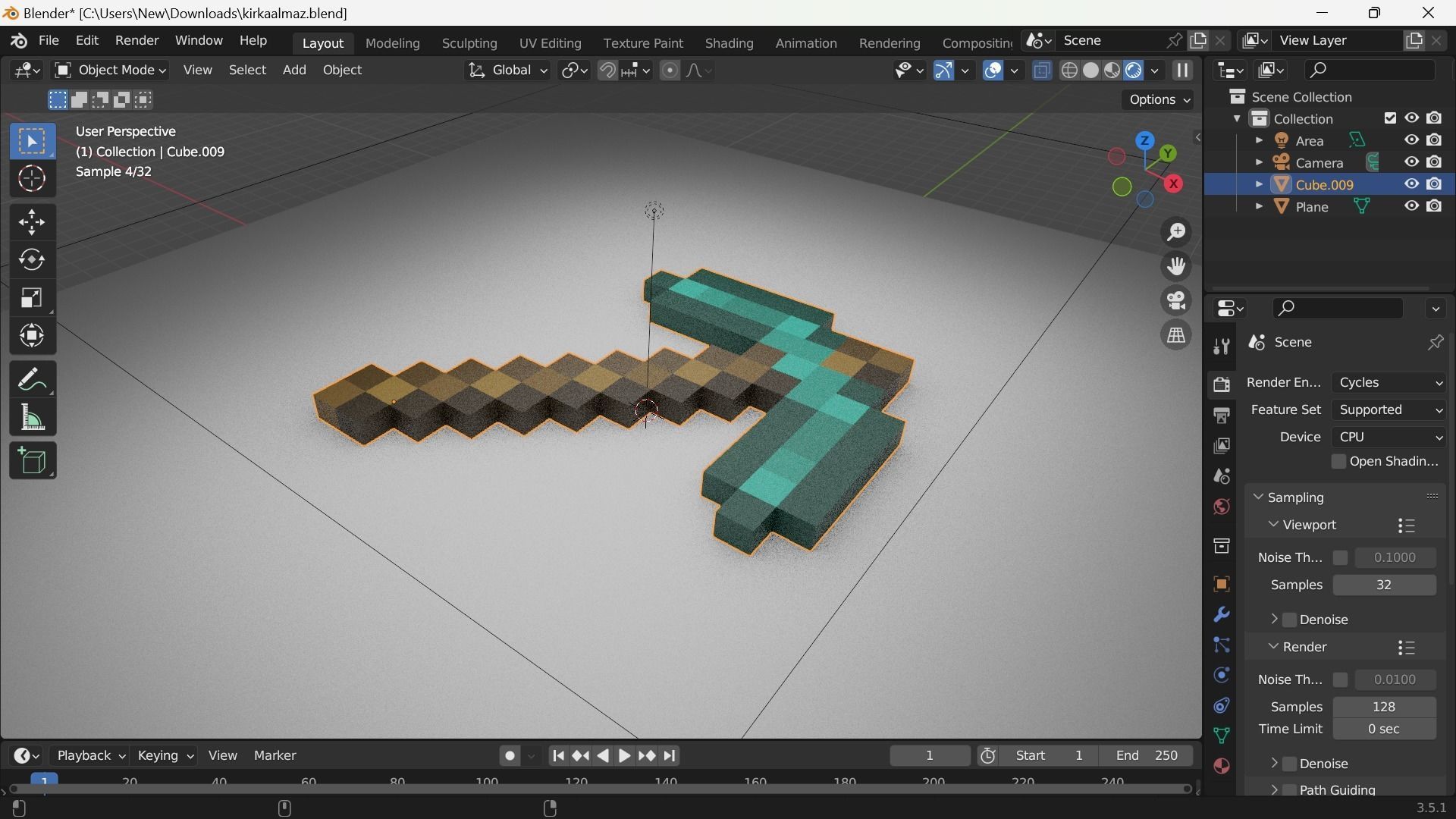Select the Move tool
This screenshot has height=819, width=1456.
click(32, 223)
